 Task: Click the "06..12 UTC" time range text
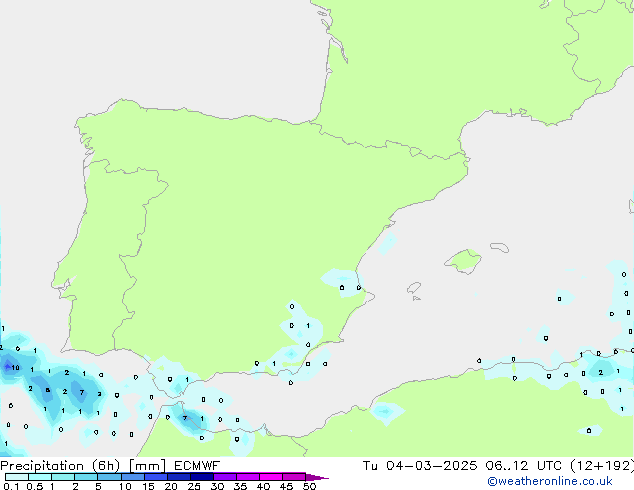click(524, 466)
